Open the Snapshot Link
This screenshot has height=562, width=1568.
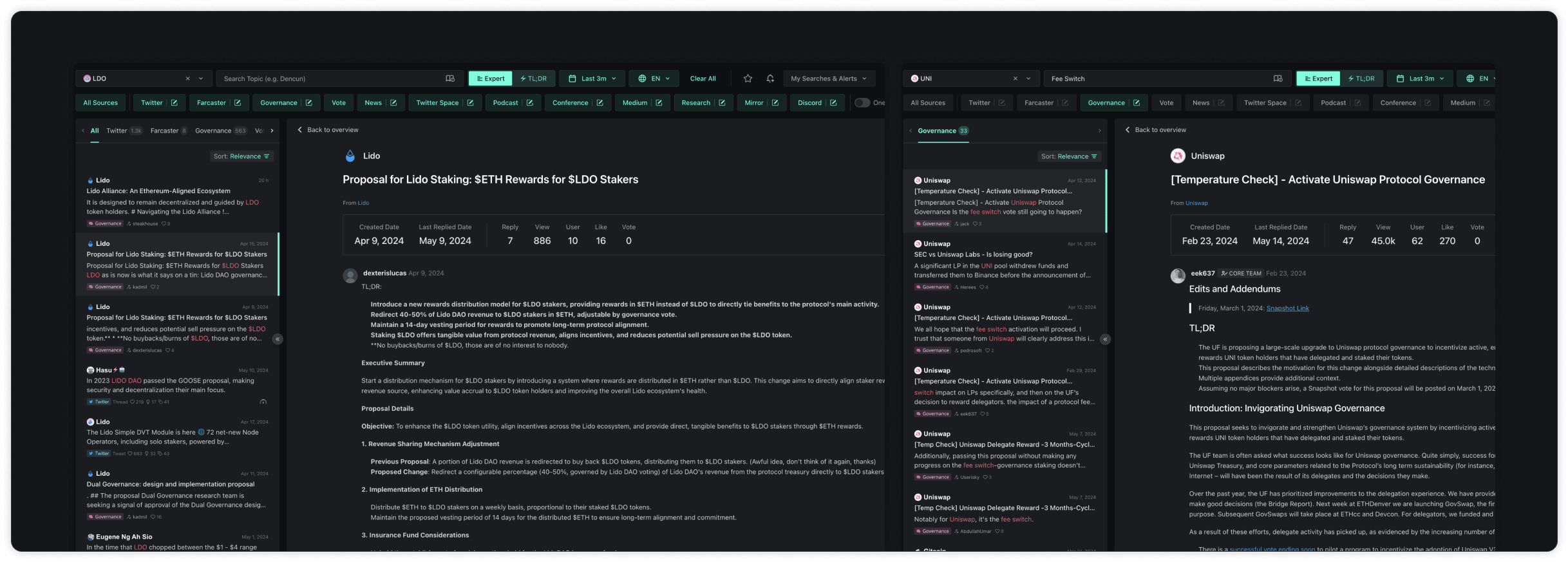(x=1287, y=308)
